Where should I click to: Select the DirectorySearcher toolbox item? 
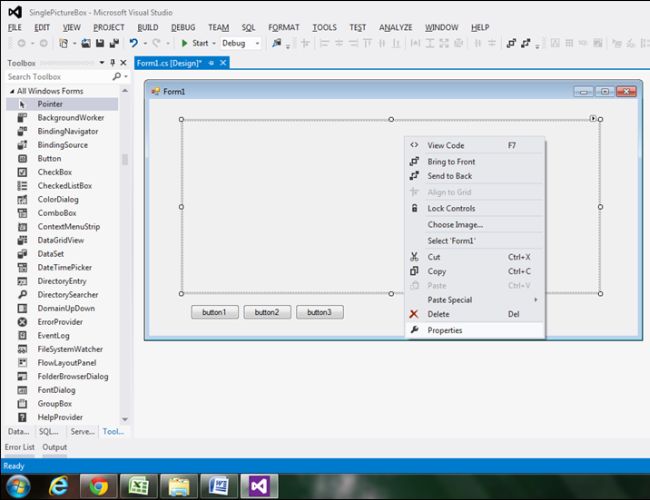click(68, 295)
